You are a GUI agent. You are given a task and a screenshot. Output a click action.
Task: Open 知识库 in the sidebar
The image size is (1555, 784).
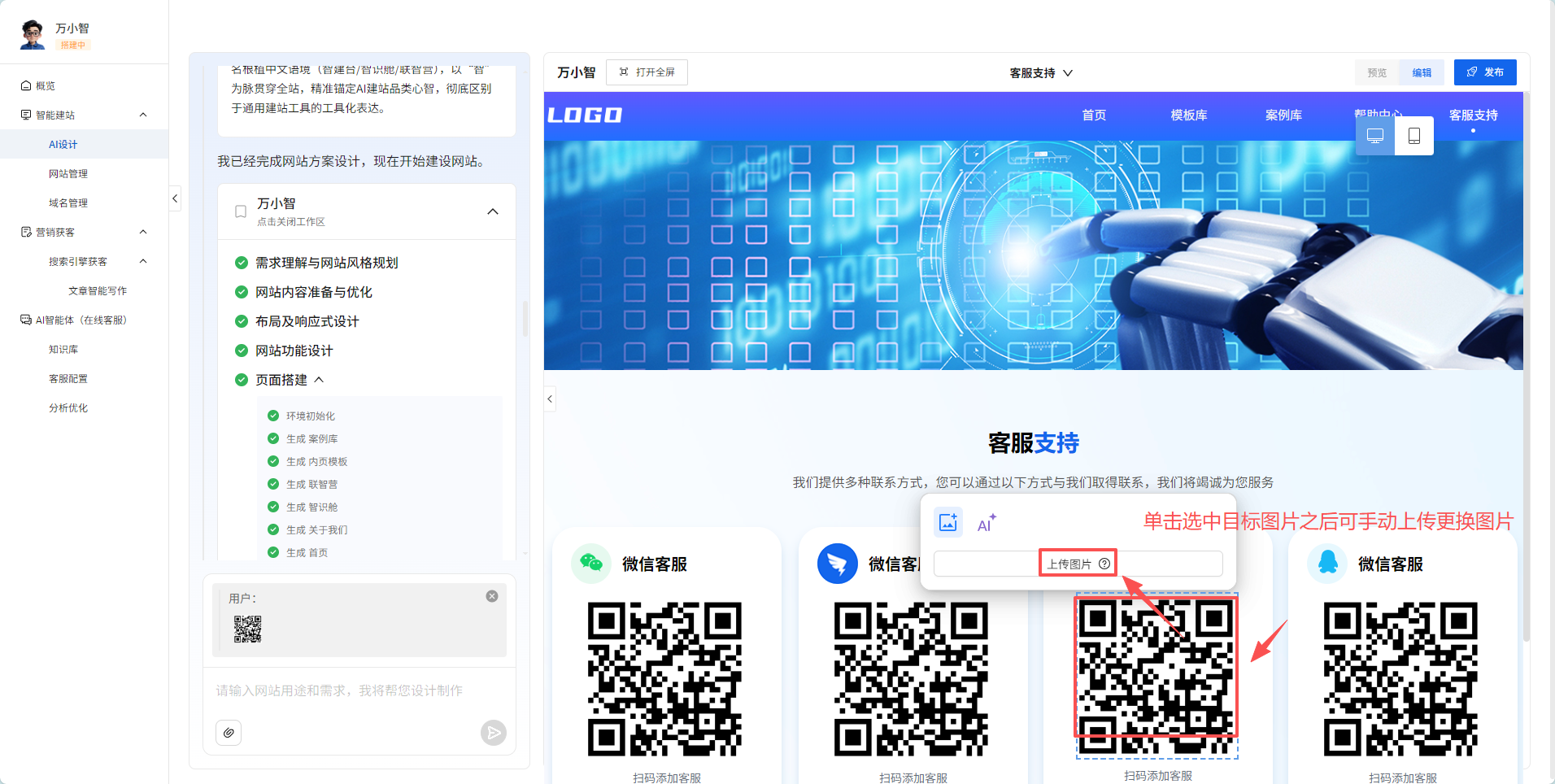tap(63, 349)
